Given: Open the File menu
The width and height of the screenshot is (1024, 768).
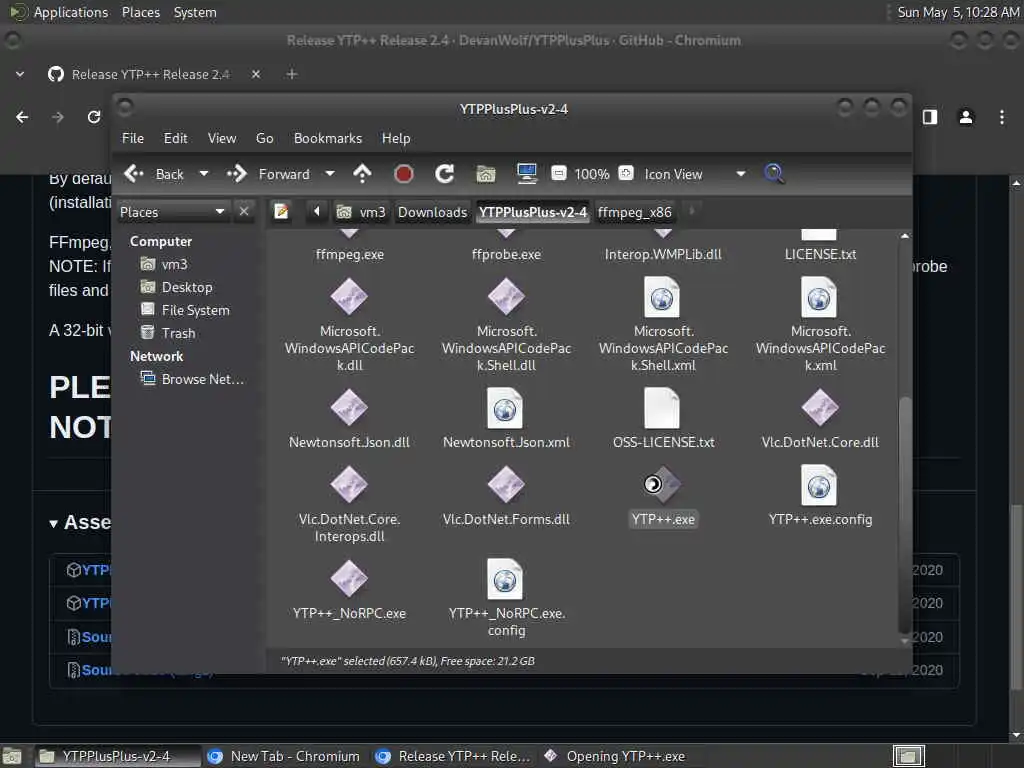Looking at the screenshot, I should click(x=133, y=138).
